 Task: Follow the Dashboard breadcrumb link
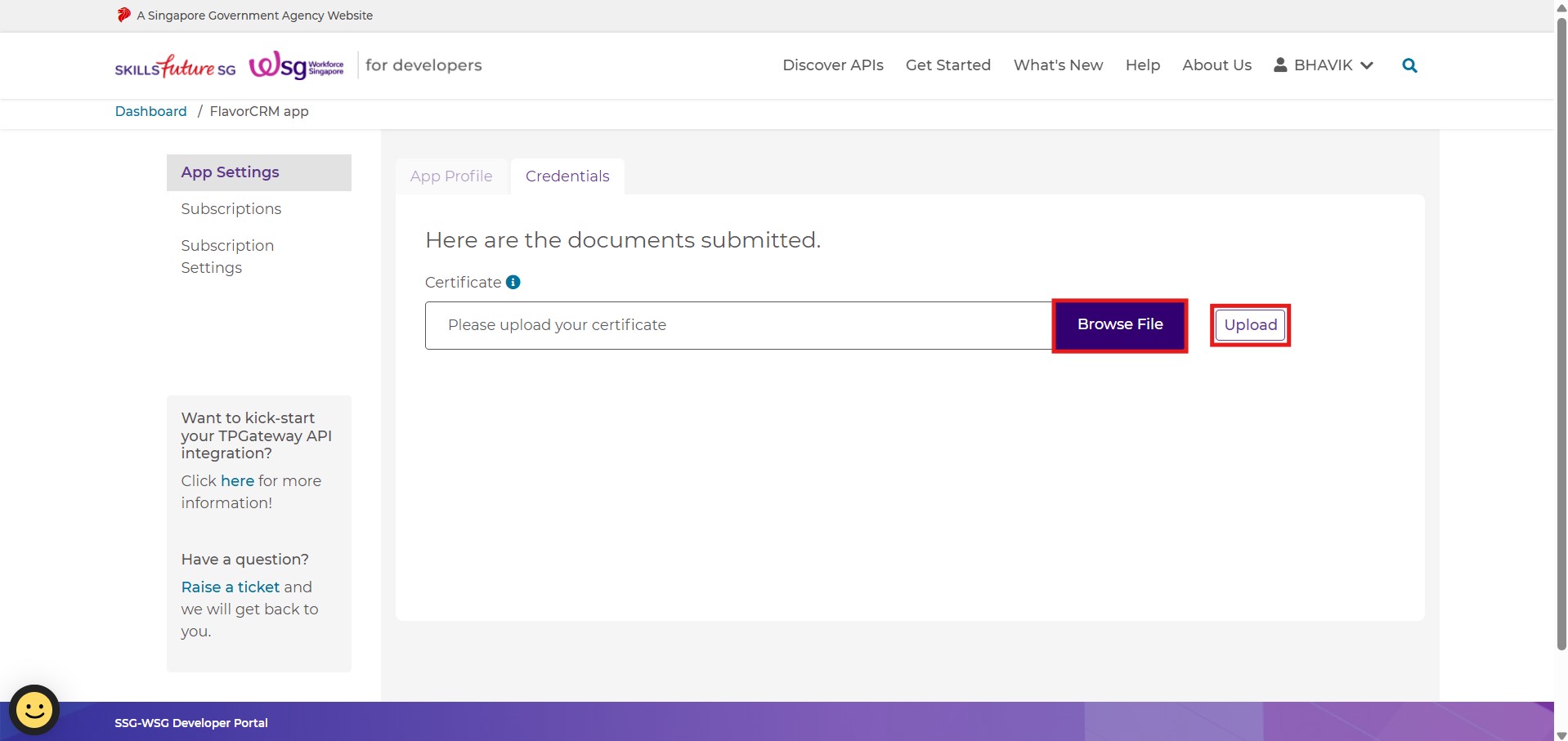[x=150, y=111]
